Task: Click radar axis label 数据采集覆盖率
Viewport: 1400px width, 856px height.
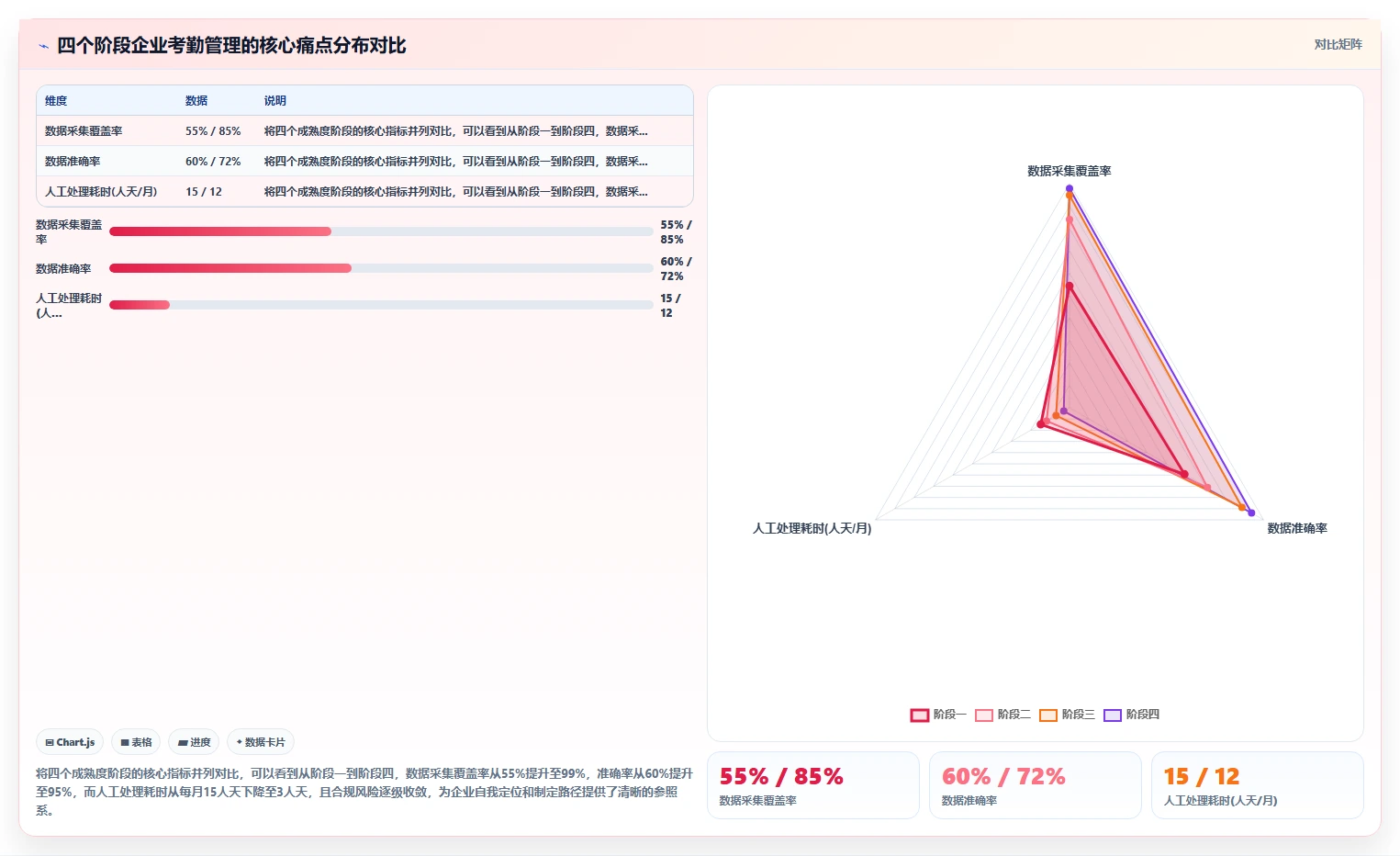Action: click(1070, 171)
